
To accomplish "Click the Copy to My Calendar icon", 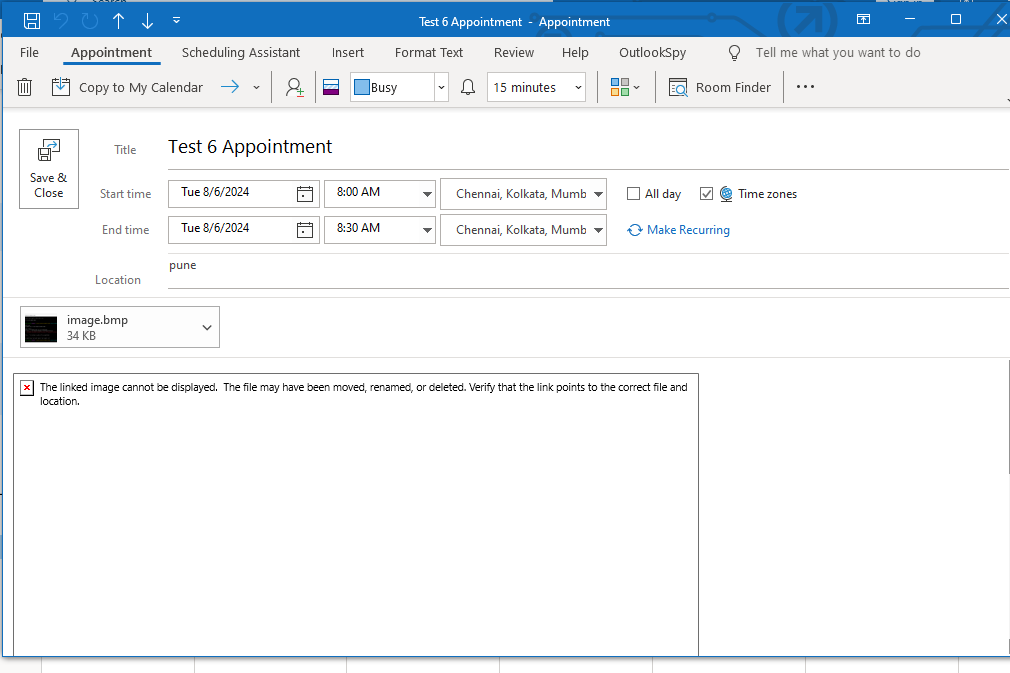I will tap(61, 87).
